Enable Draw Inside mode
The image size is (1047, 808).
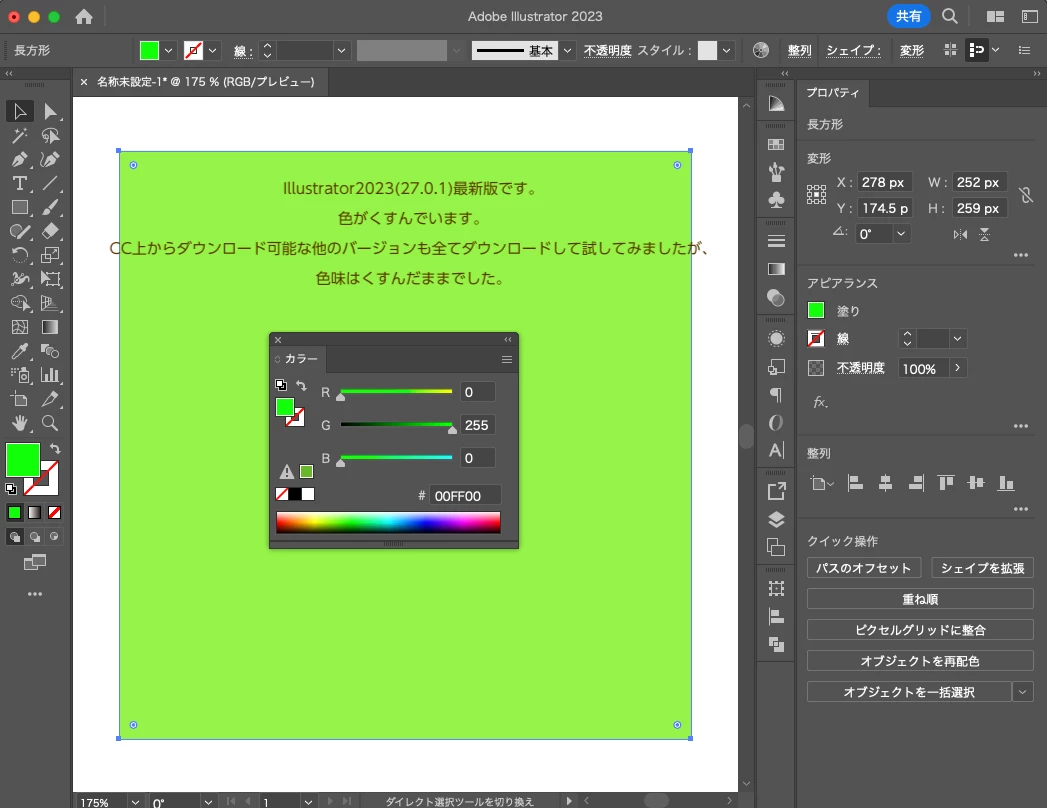tap(55, 536)
